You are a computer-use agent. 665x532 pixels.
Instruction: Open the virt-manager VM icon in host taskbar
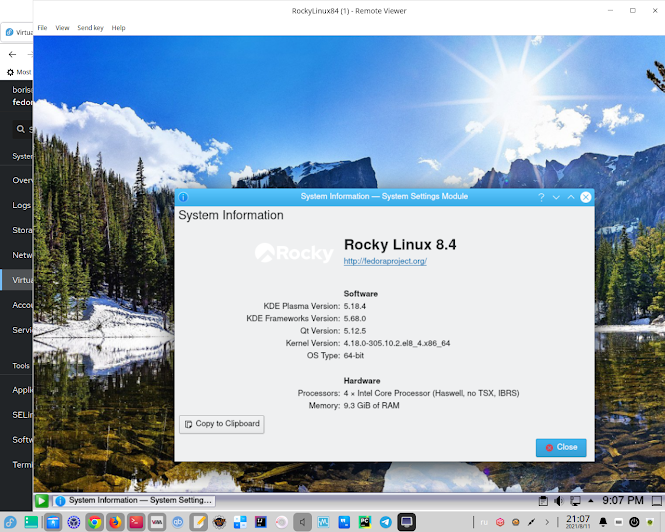[157, 522]
